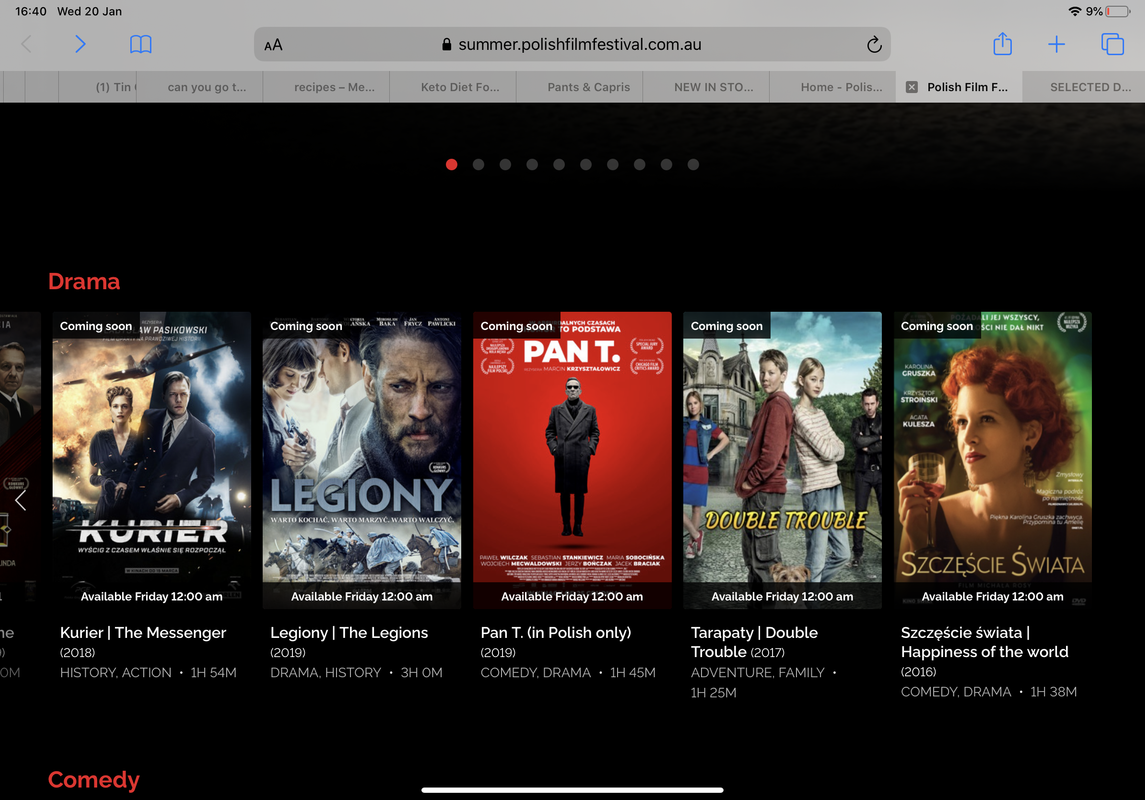1145x800 pixels.
Task: Add a new tab with plus icon
Action: (x=1056, y=45)
